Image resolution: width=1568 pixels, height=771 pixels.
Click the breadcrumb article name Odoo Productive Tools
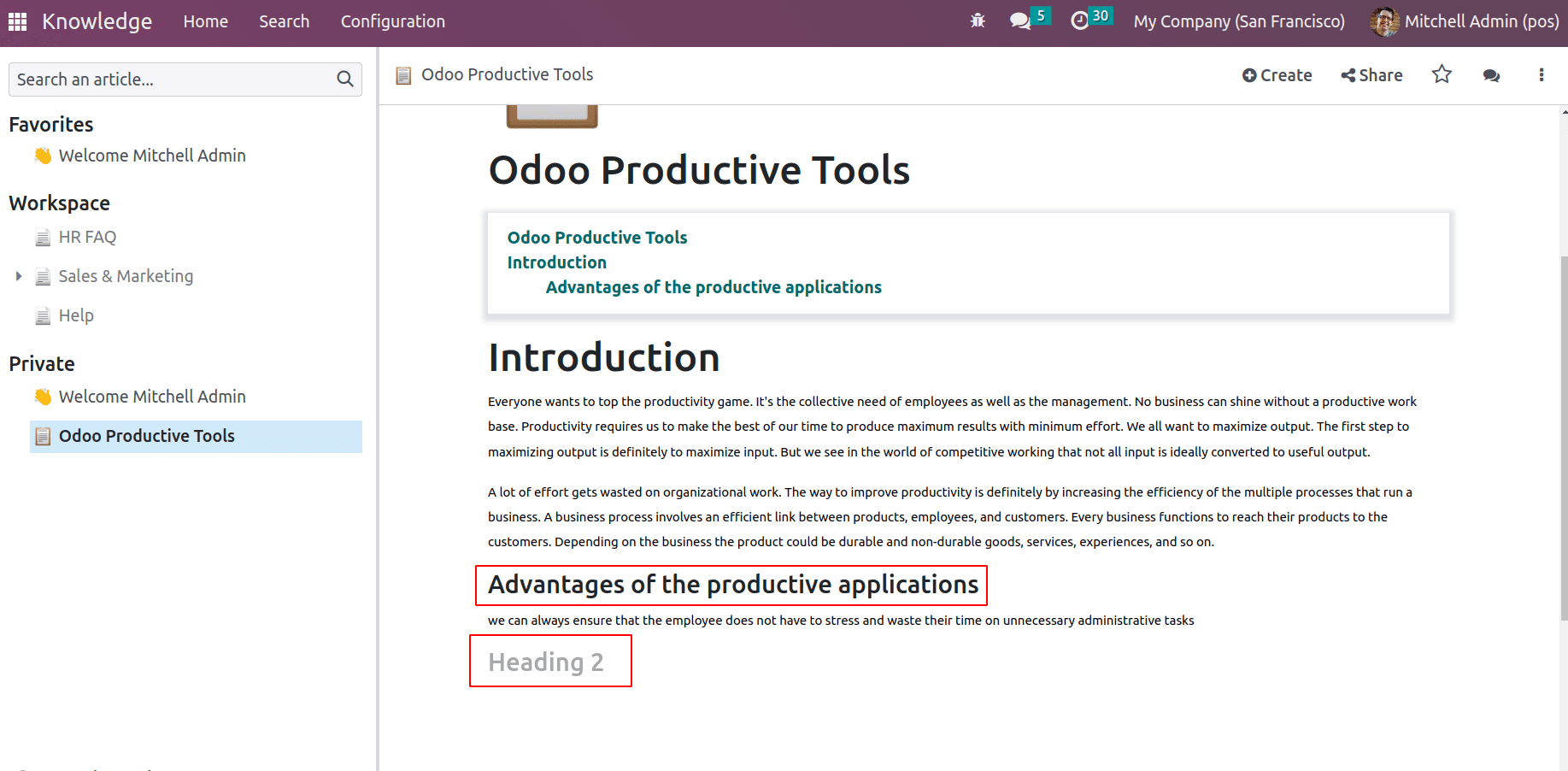(x=507, y=74)
